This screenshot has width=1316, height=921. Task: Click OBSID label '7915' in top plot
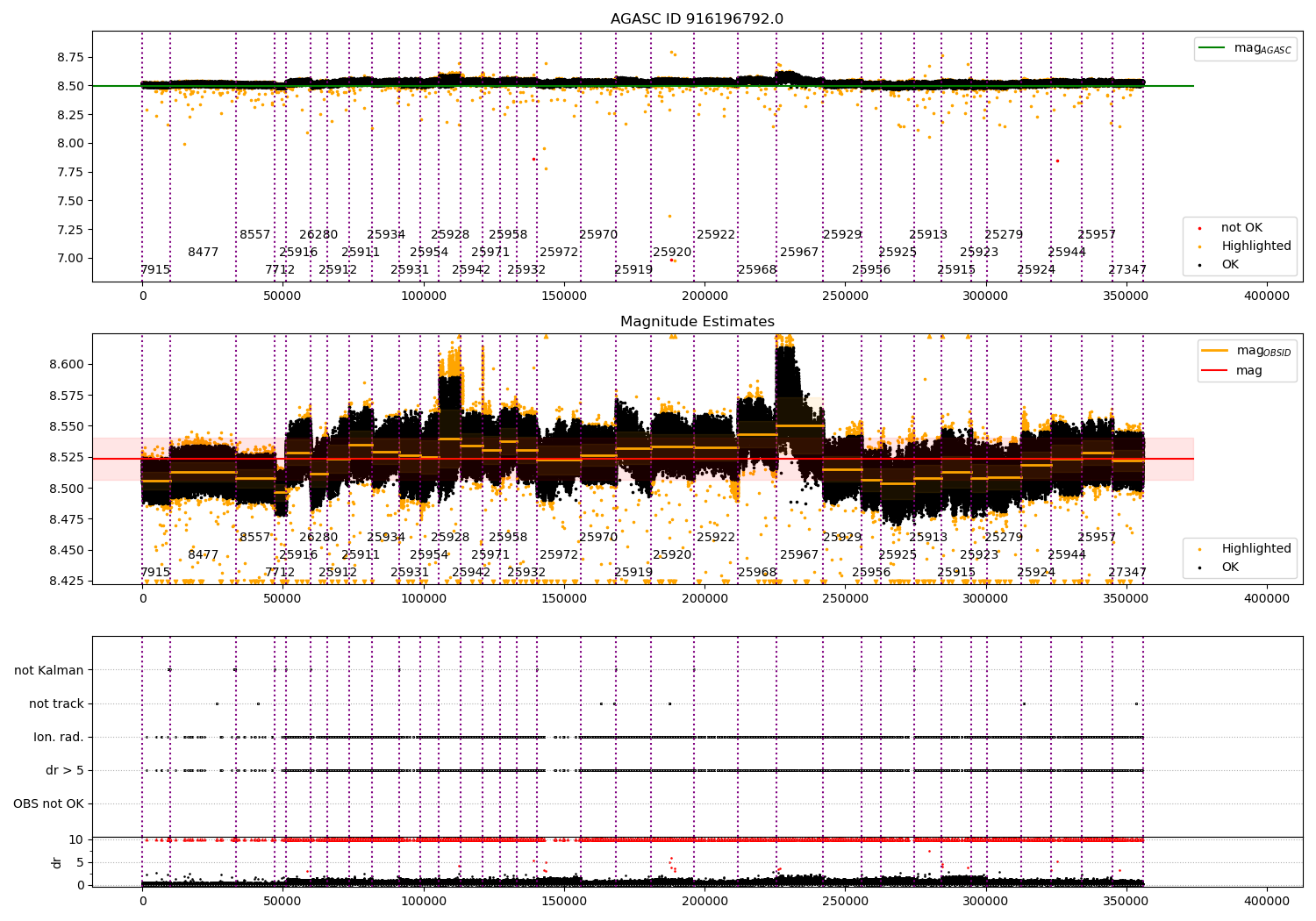pos(155,269)
